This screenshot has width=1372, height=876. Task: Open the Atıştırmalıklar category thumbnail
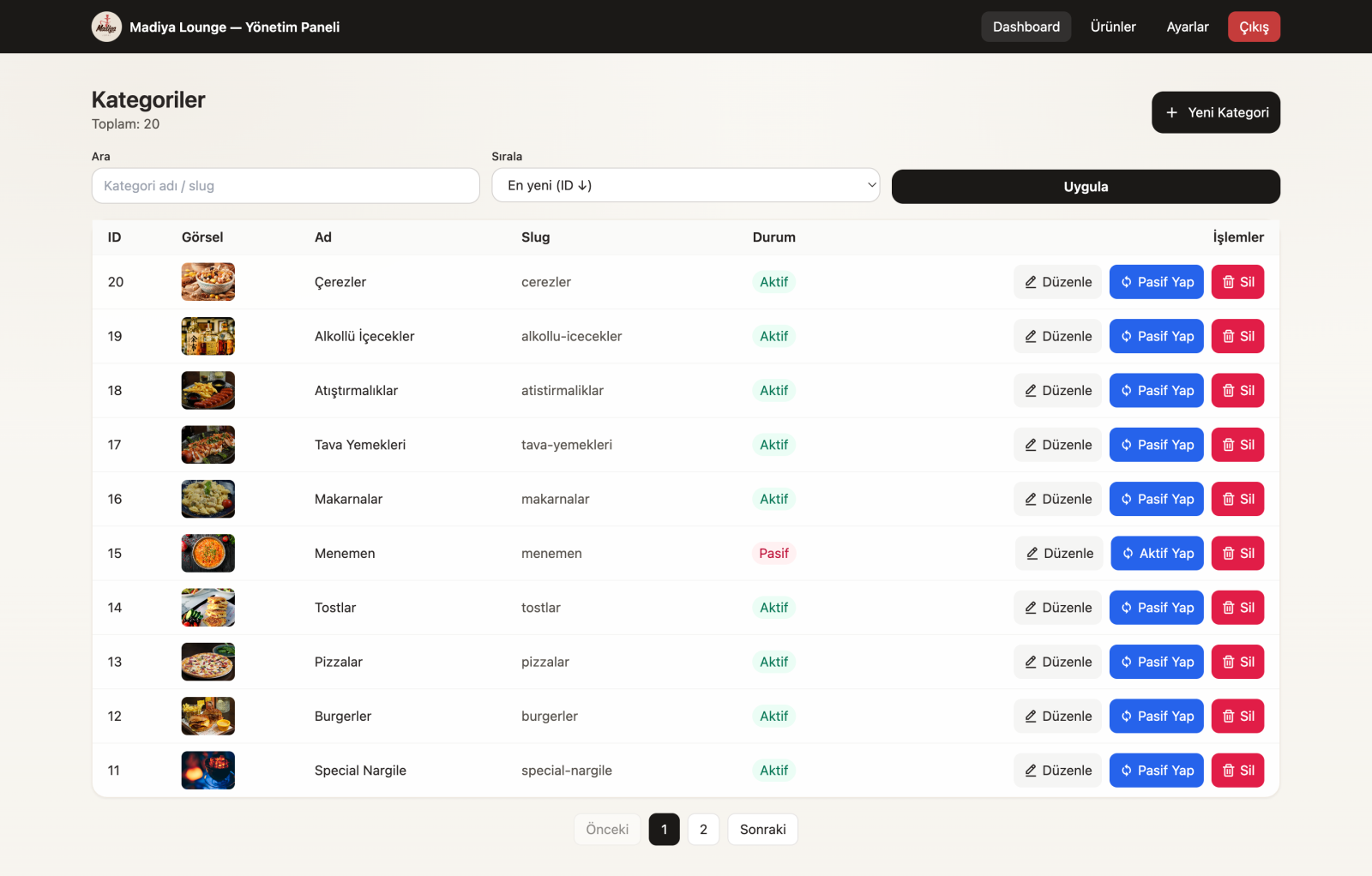pos(208,390)
